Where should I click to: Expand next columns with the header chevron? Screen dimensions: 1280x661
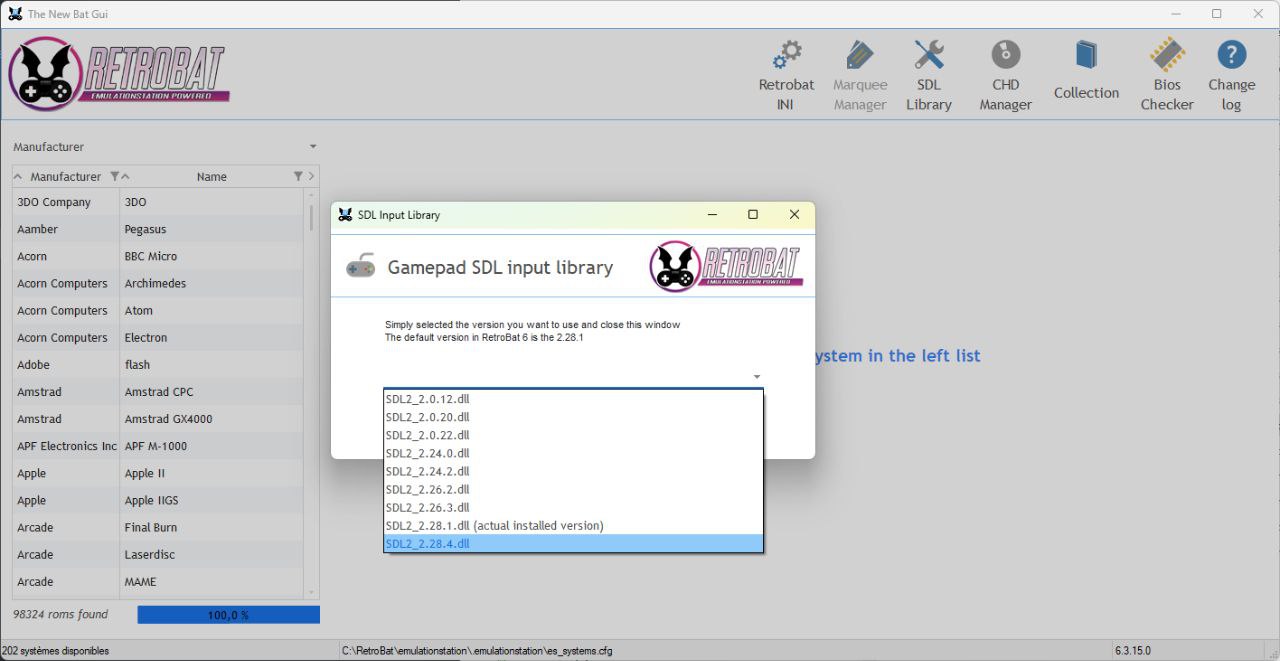click(x=312, y=176)
